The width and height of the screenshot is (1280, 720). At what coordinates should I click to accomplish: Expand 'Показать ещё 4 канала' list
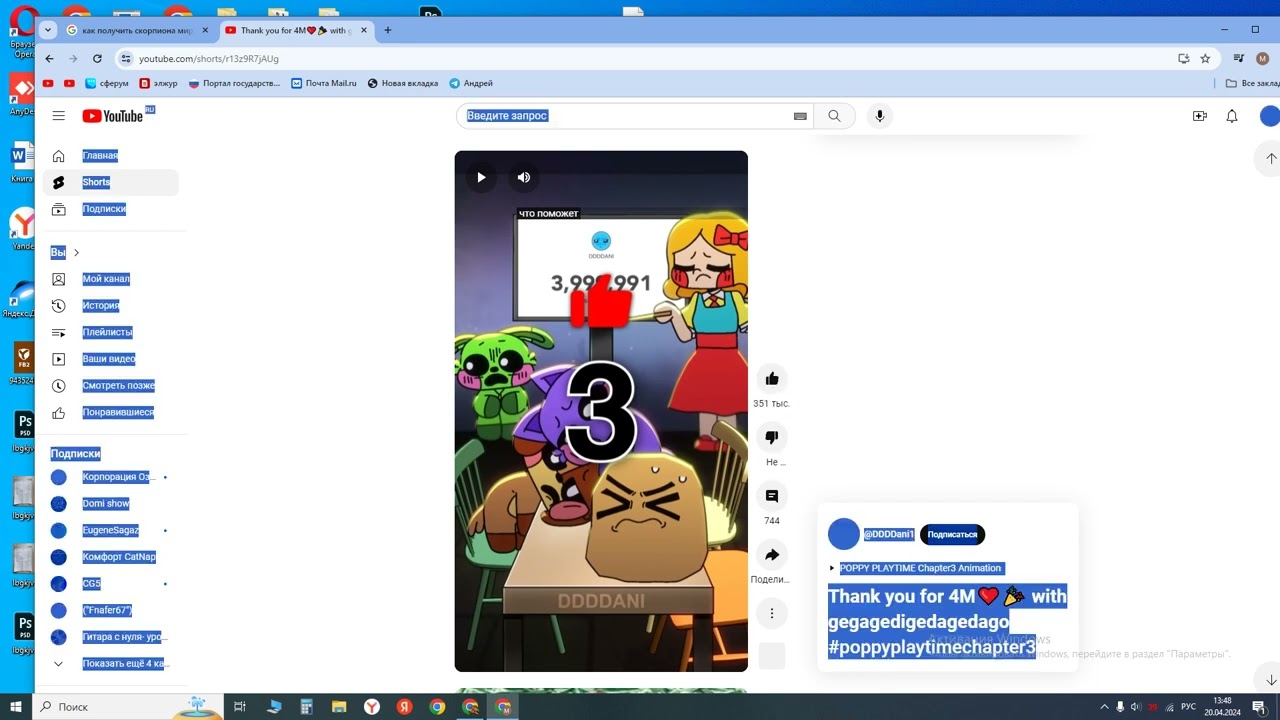point(111,664)
